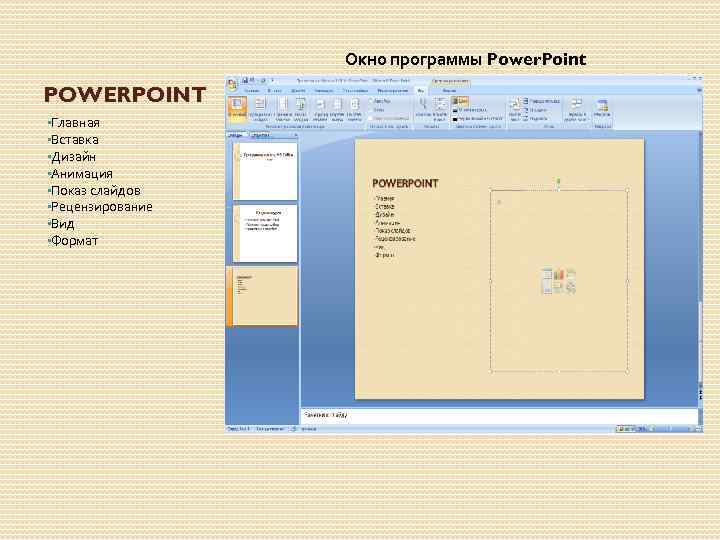Toggle the Ruler (Линейка) checkbox

(x=381, y=101)
